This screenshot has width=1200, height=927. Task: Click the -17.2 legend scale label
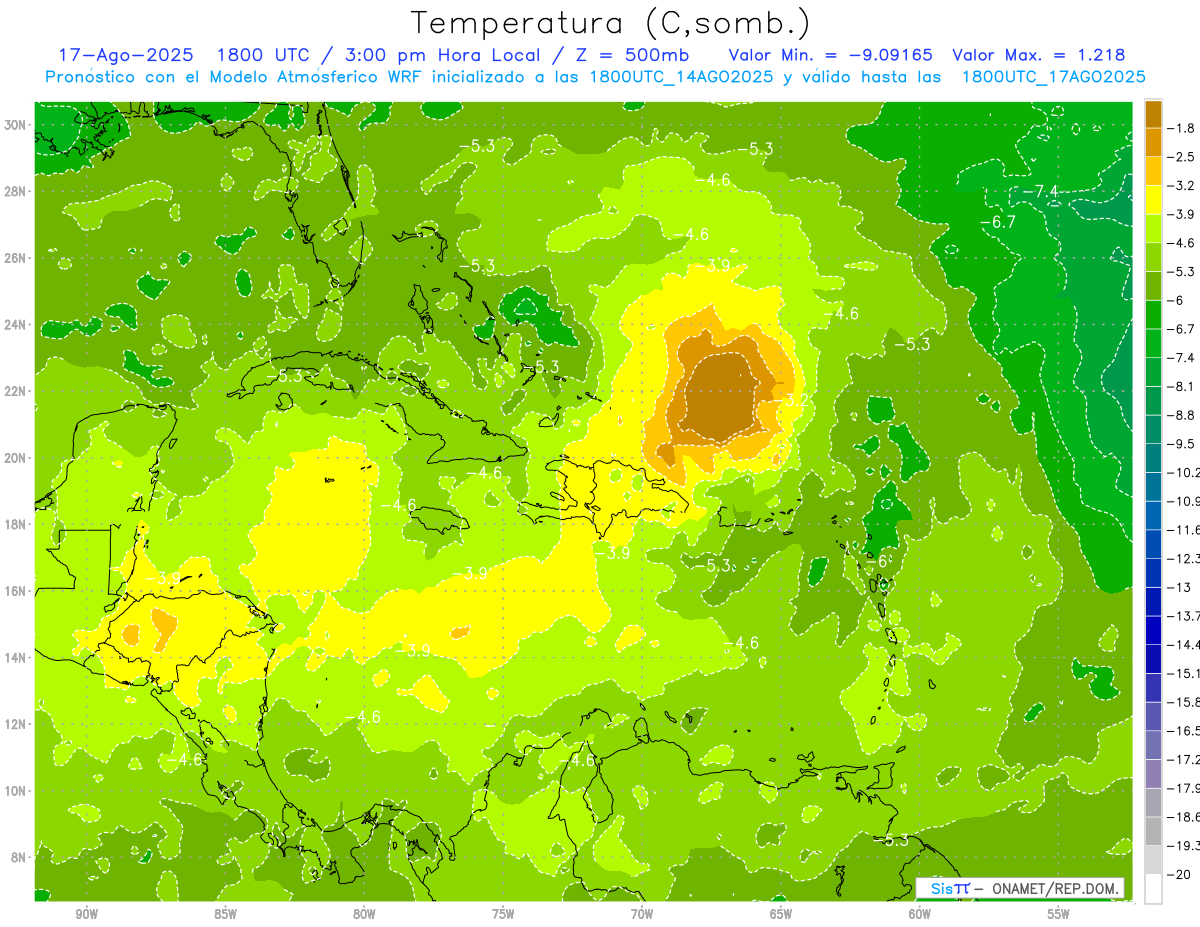click(1183, 758)
